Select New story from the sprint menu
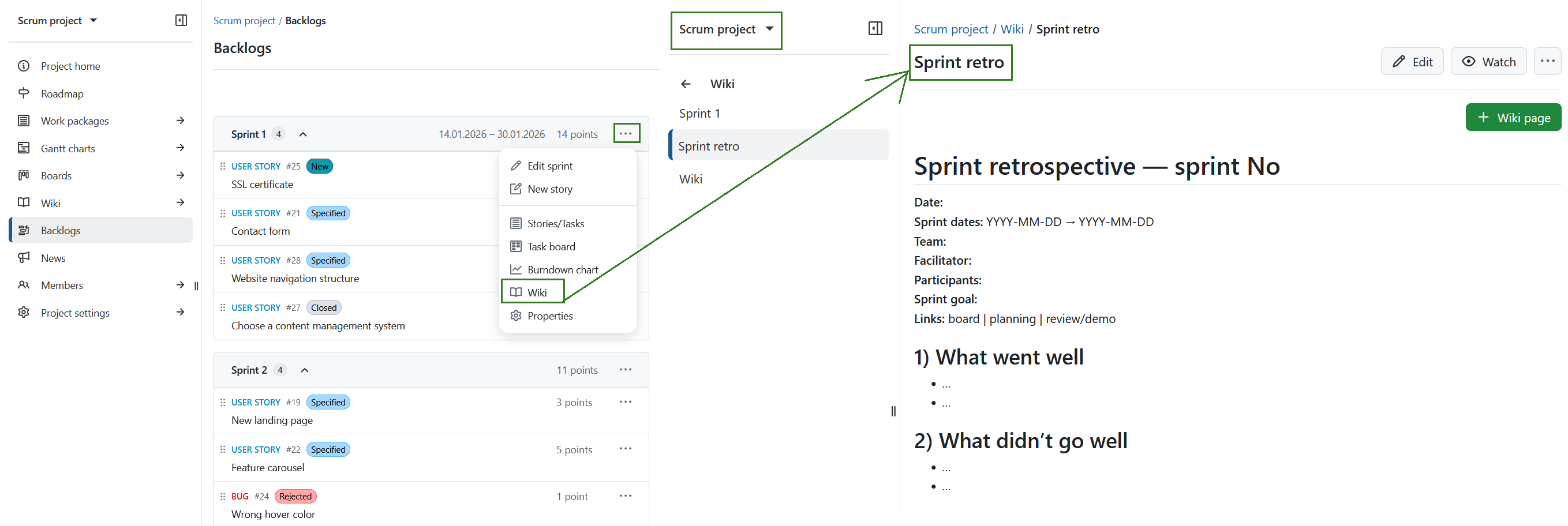Viewport: 1568px width, 526px height. click(x=549, y=189)
